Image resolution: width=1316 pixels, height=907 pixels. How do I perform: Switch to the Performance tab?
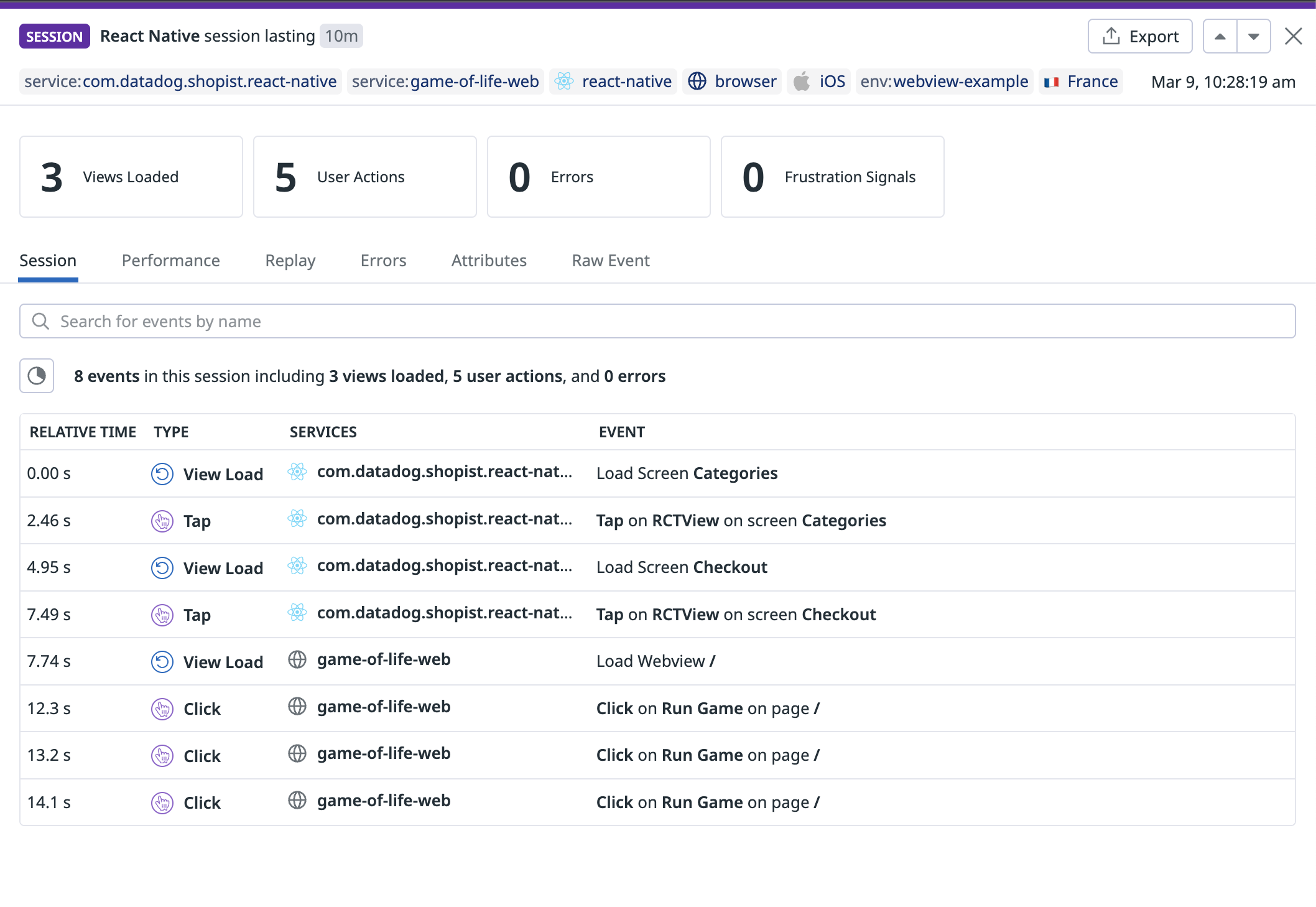pos(170,260)
